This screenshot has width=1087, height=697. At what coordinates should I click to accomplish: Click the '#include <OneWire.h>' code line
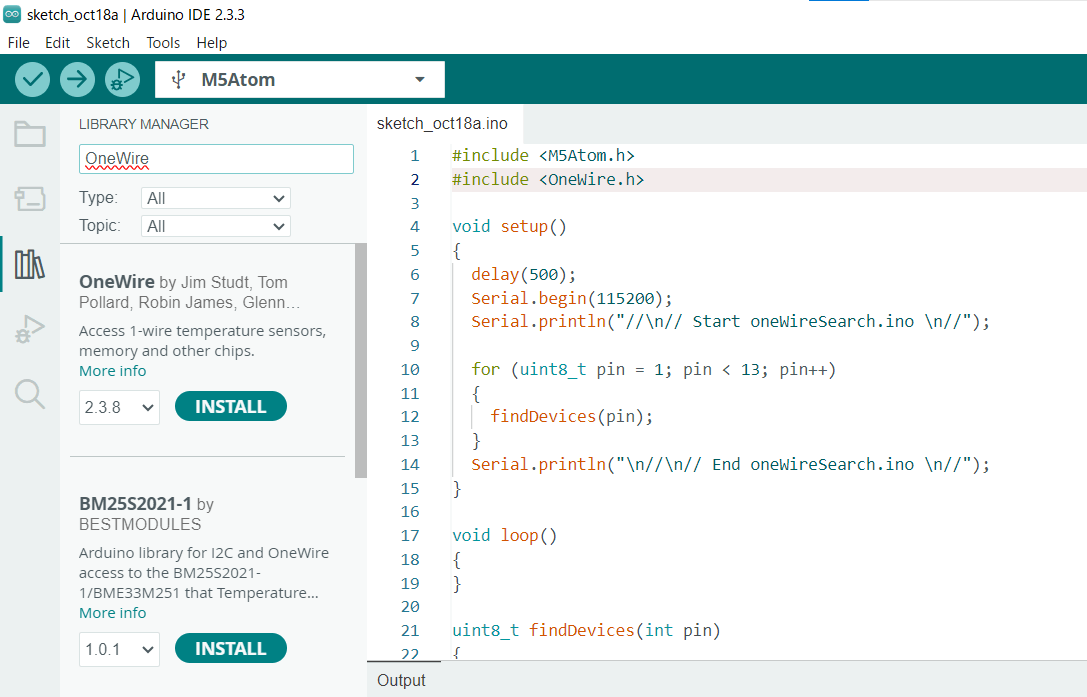(x=548, y=180)
